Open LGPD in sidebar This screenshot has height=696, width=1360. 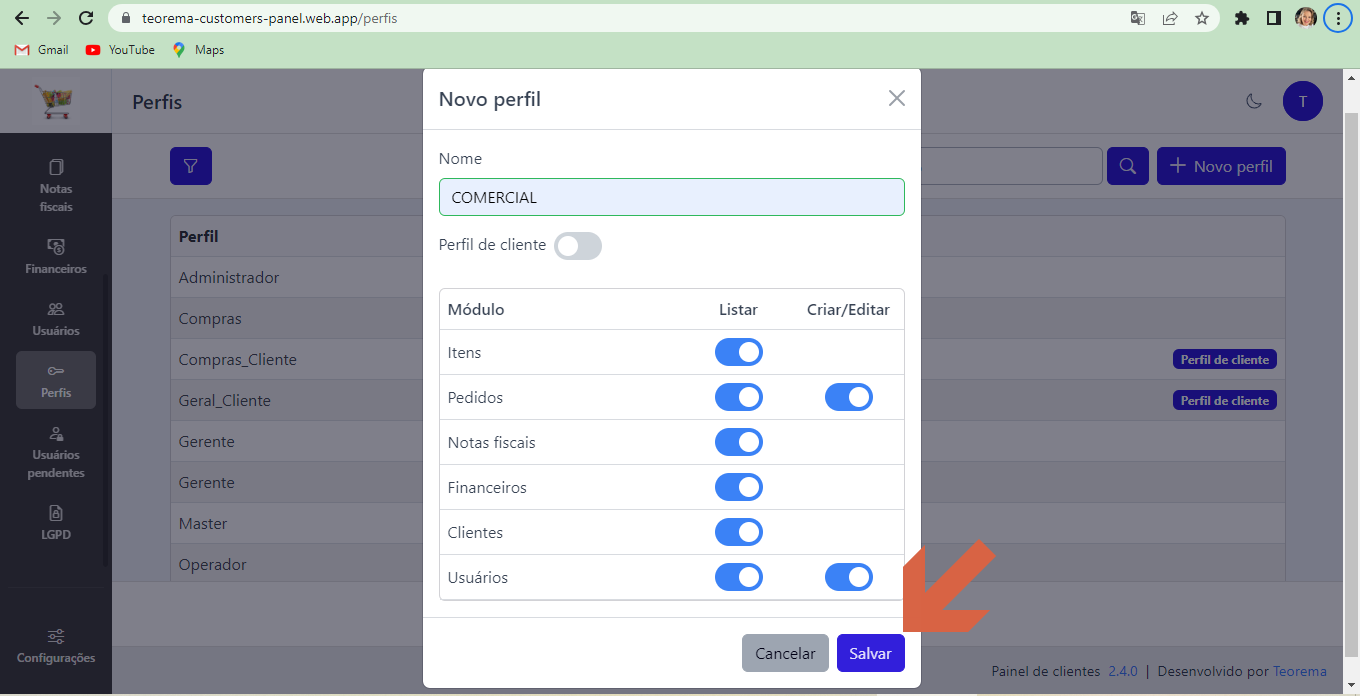[x=56, y=522]
